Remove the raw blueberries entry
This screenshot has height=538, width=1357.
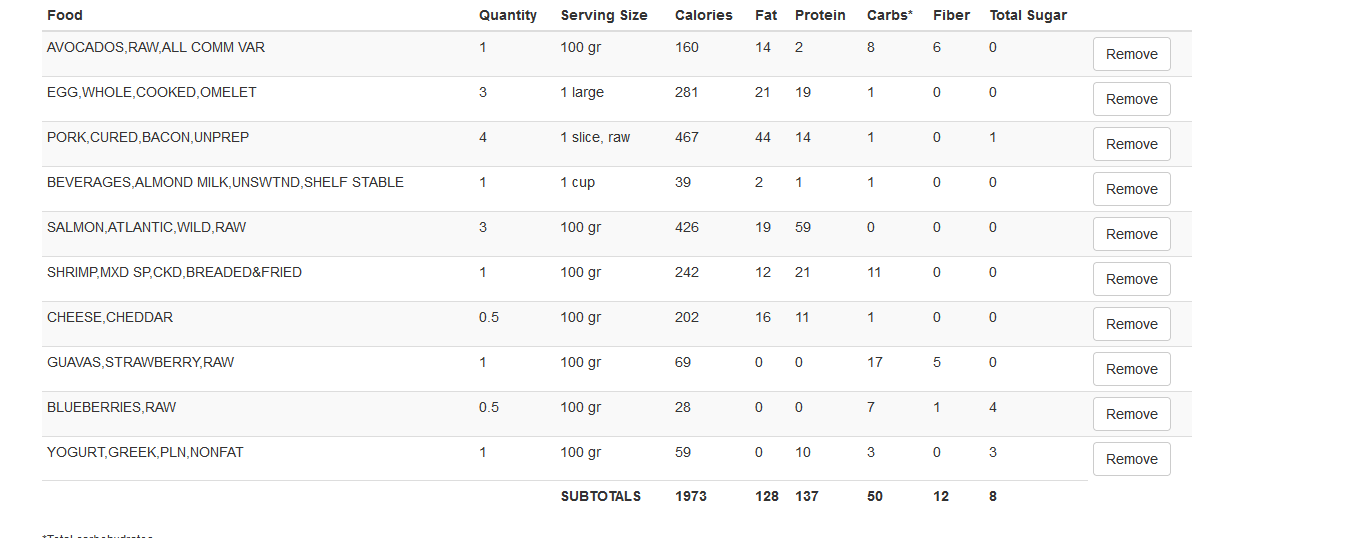pyautogui.click(x=1131, y=414)
